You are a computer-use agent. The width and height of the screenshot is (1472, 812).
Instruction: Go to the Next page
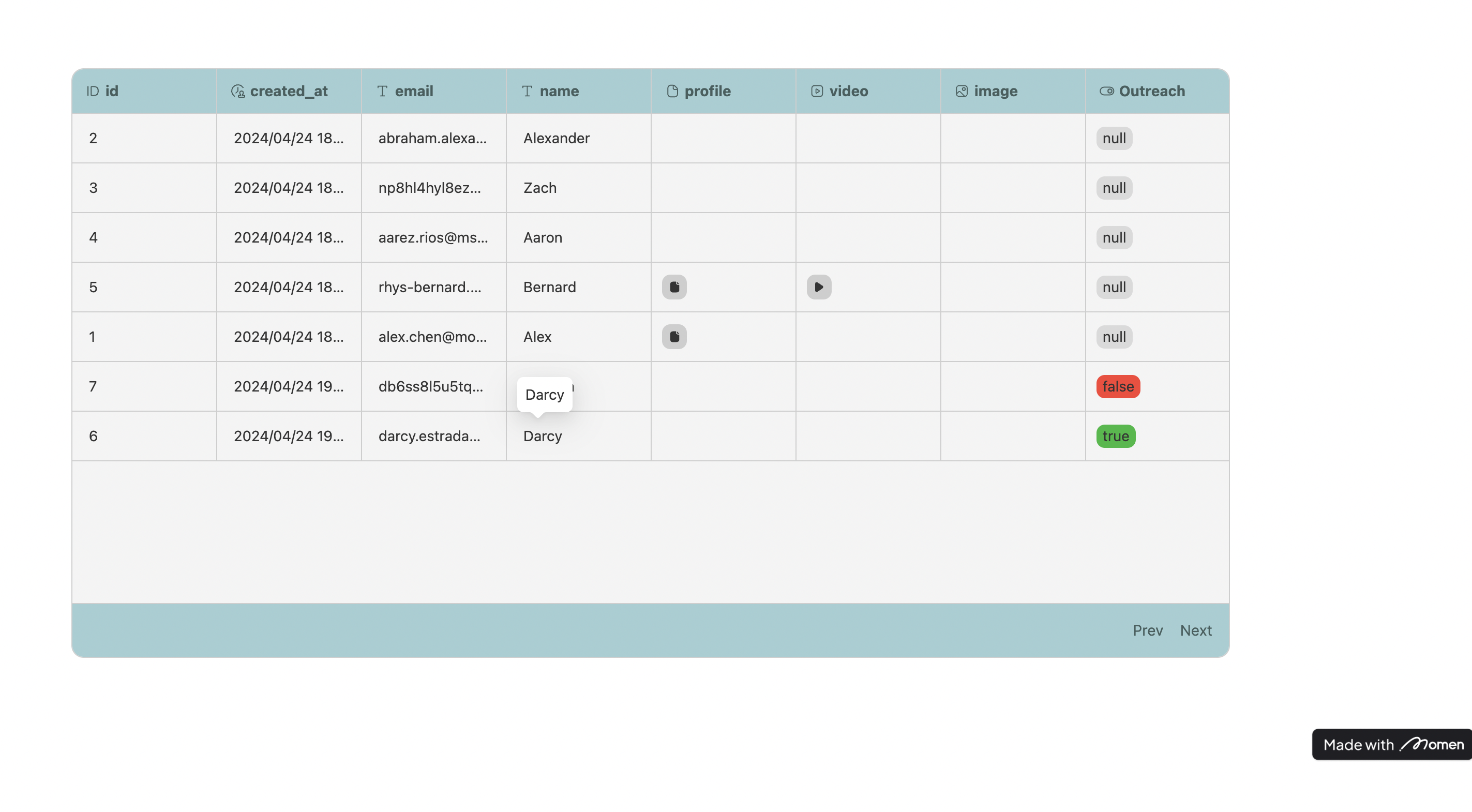[1195, 630]
